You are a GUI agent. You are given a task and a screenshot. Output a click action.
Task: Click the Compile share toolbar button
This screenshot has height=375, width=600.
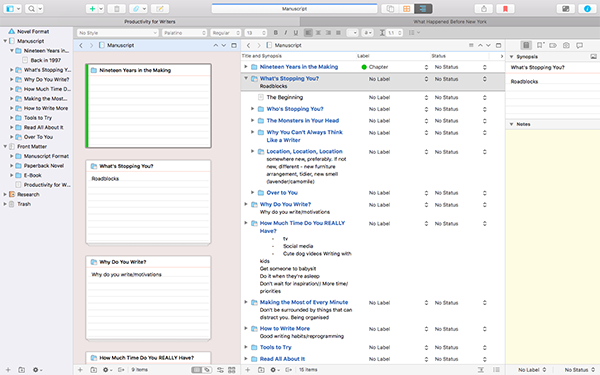(x=484, y=8)
